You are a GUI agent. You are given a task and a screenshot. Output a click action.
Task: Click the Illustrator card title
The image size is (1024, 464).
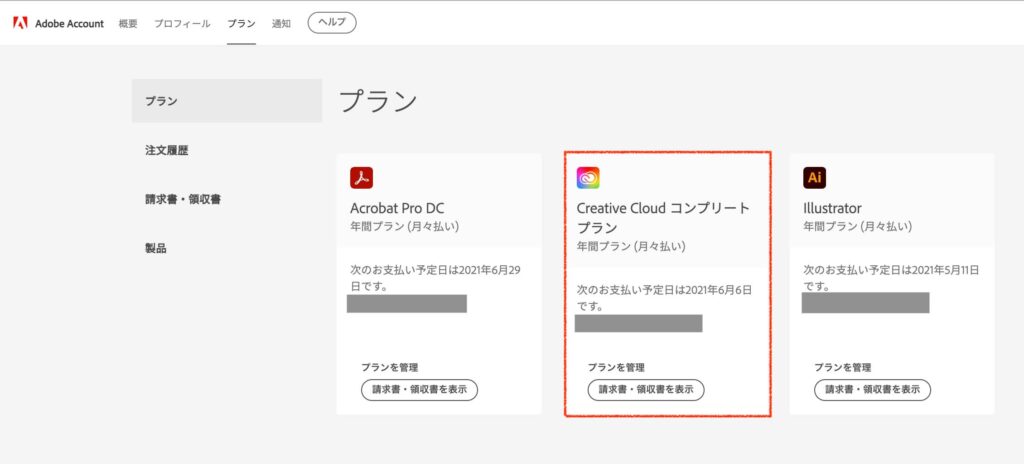click(x=832, y=208)
